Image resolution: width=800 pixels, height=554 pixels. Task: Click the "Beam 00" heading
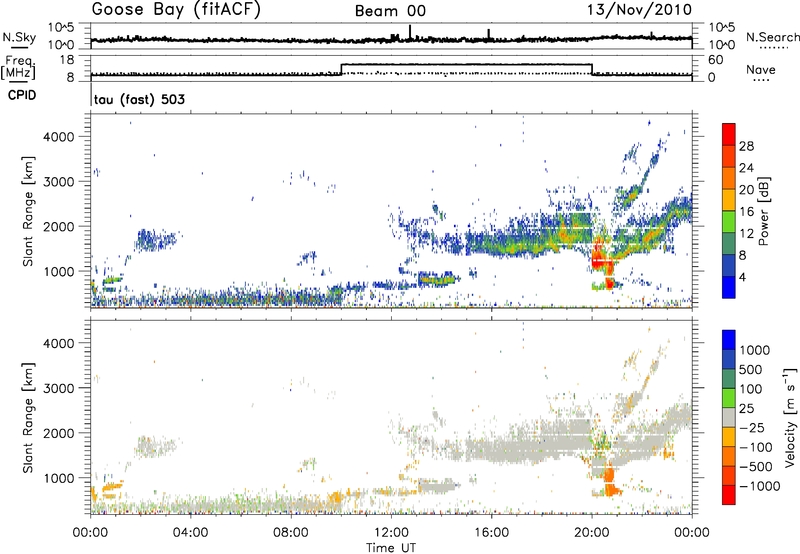pyautogui.click(x=390, y=11)
